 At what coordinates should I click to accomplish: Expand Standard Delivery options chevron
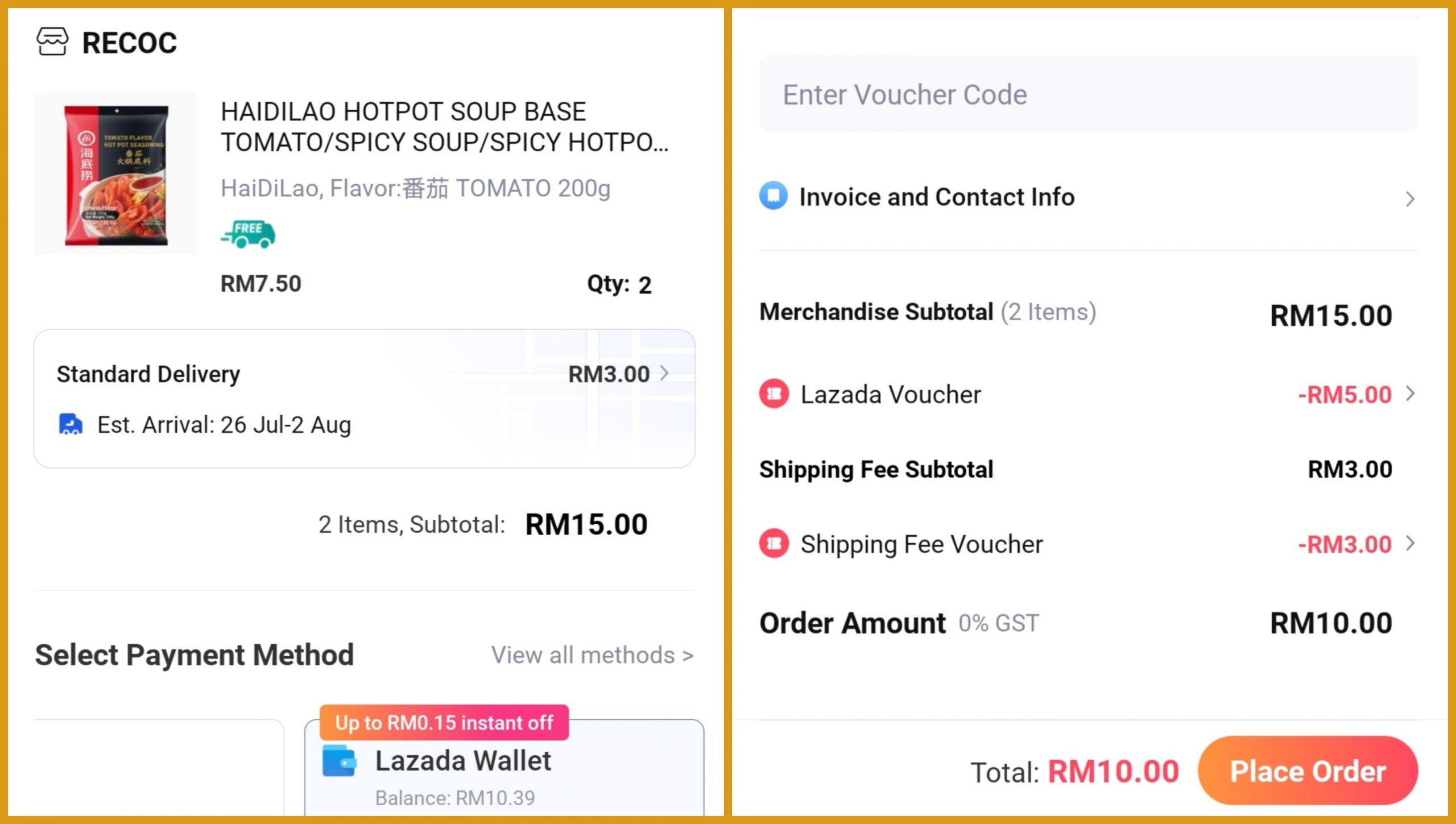click(664, 374)
